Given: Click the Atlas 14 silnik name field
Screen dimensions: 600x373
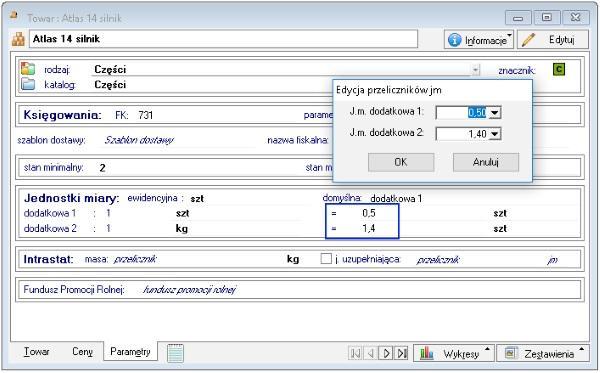Looking at the screenshot, I should [223, 39].
